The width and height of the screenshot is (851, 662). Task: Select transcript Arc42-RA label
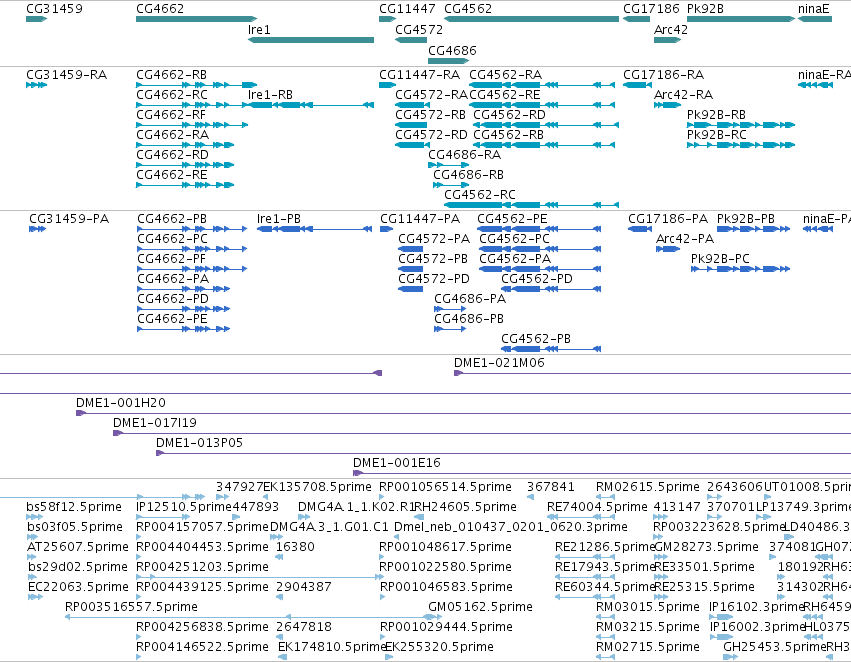(683, 95)
